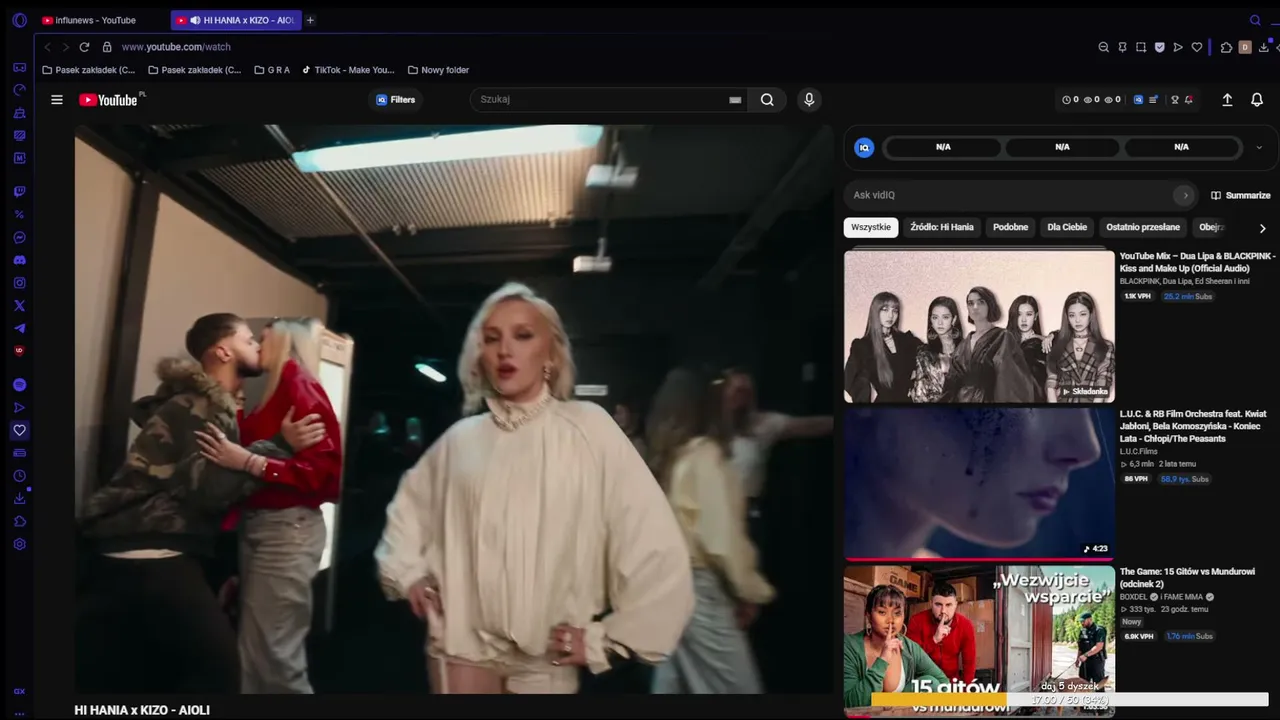Click the YouTube search magnifier button
The width and height of the screenshot is (1280, 720).
point(767,100)
